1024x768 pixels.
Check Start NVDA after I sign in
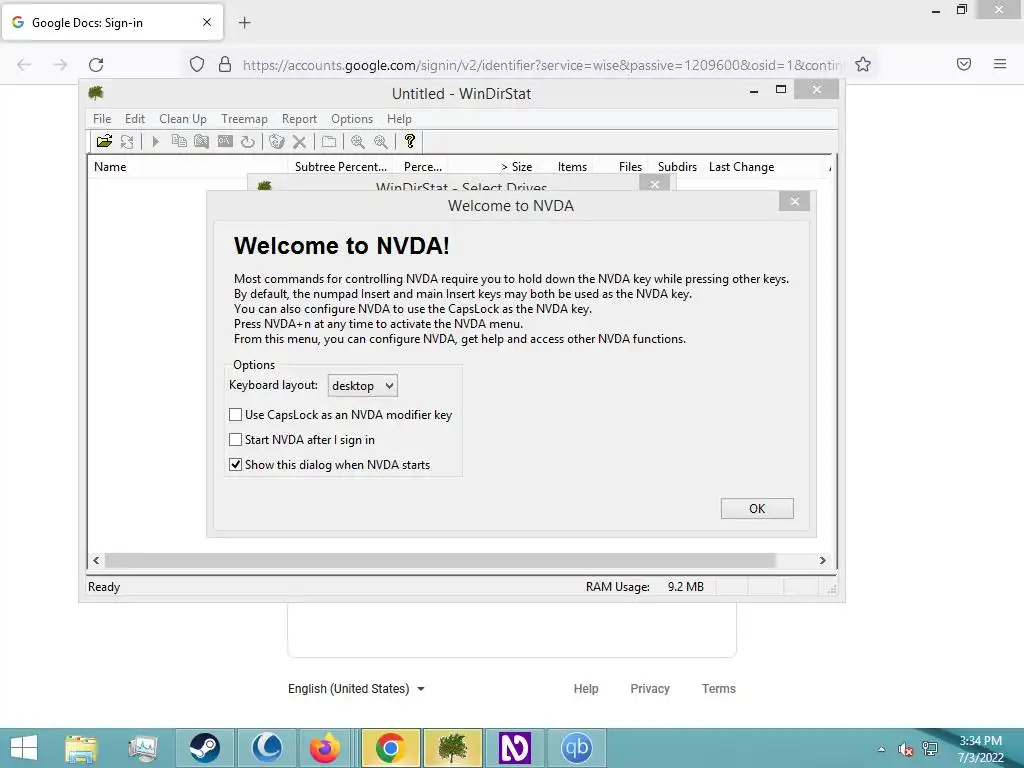coord(236,440)
